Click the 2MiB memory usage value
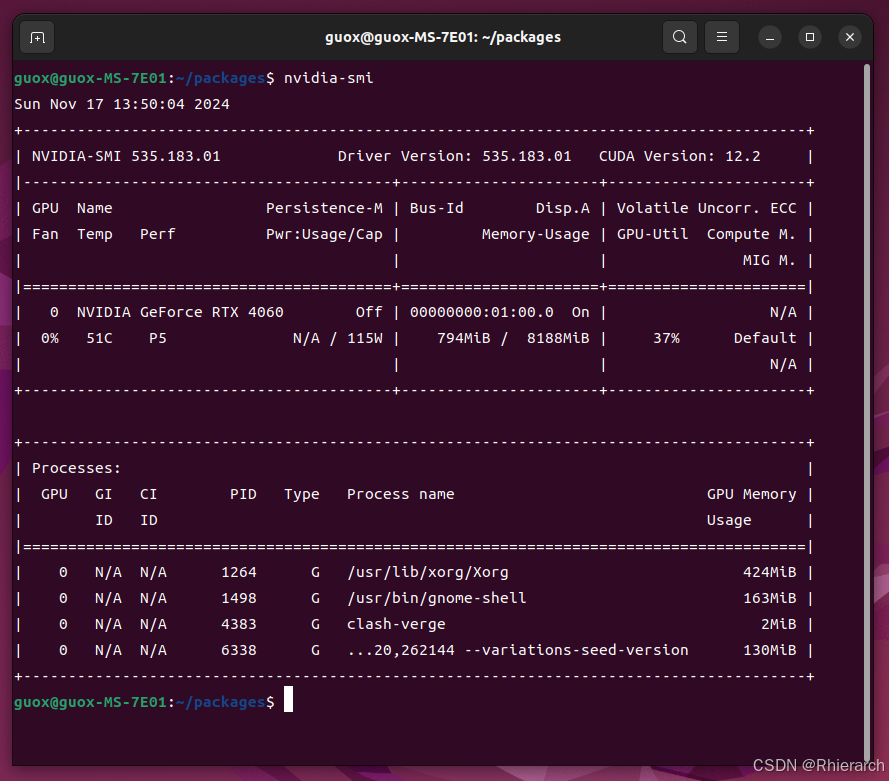 pyautogui.click(x=778, y=625)
